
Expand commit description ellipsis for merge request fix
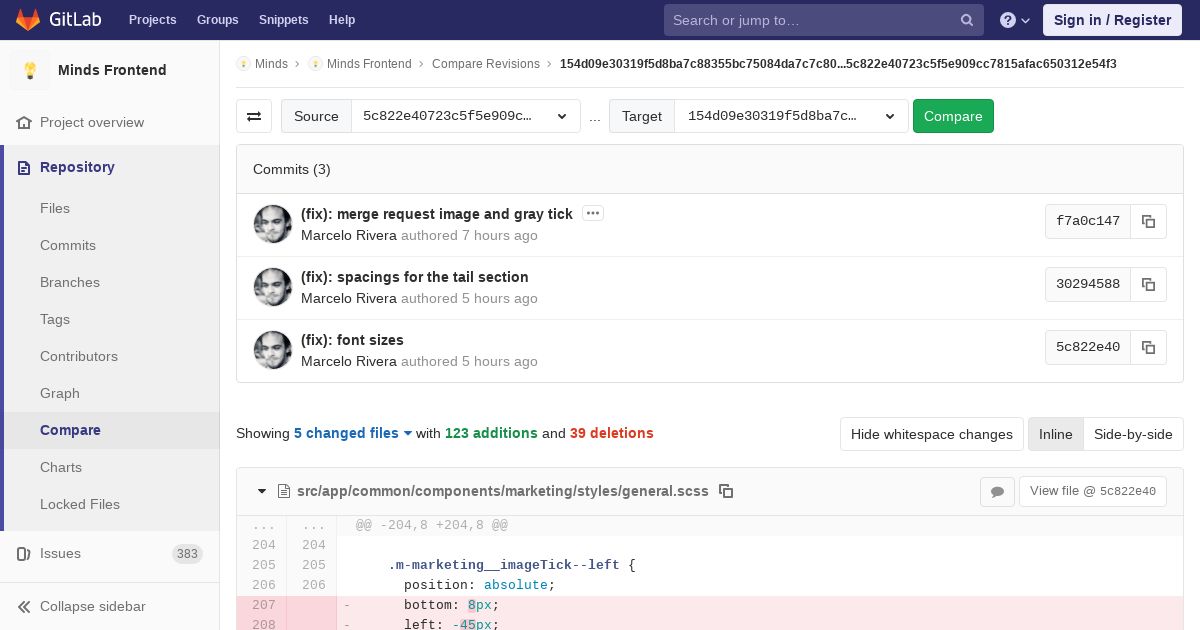click(593, 213)
